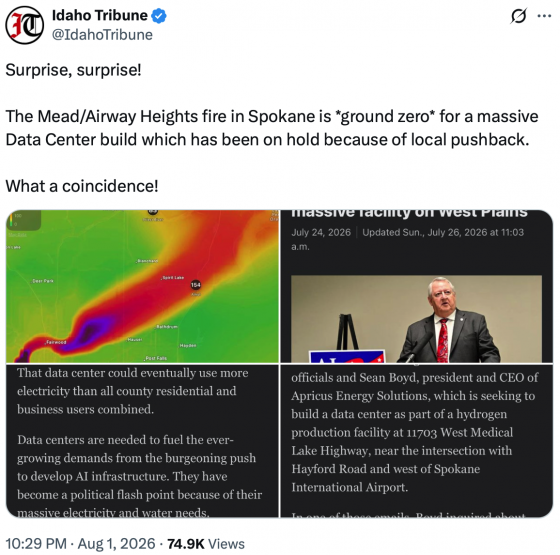Viewport: 560px width, 555px height.
Task: Open the three-dot more options menu
Action: [544, 16]
